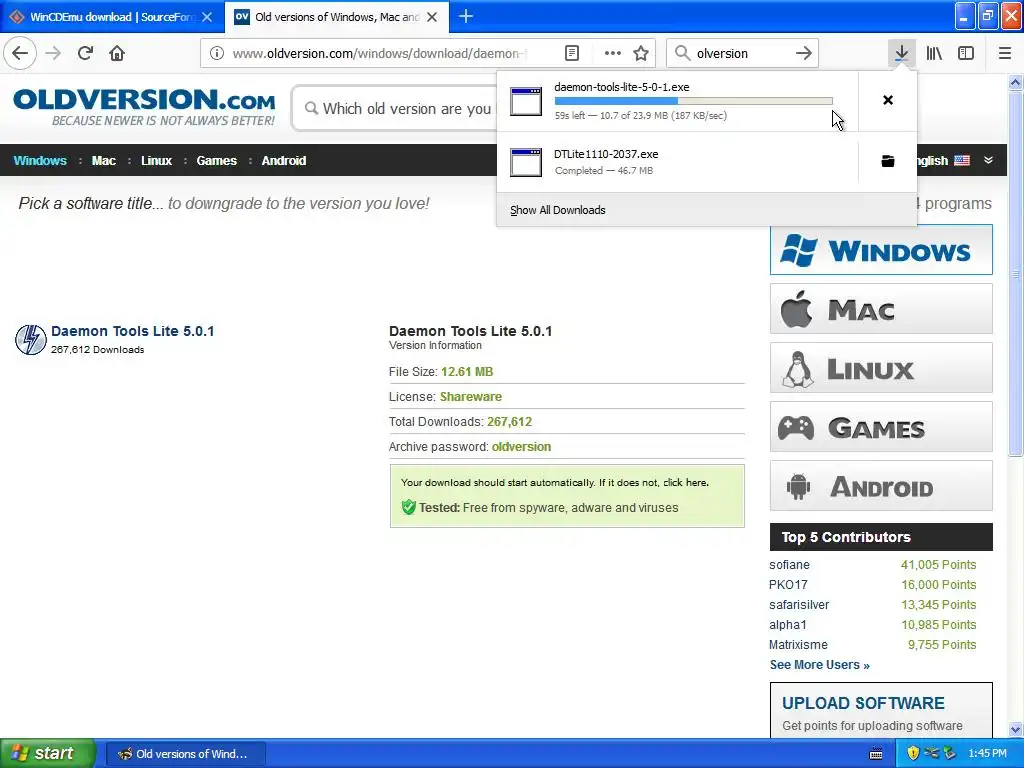Screen dimensions: 1024x768
Task: Open contributor sofiane's profile
Action: pos(789,565)
